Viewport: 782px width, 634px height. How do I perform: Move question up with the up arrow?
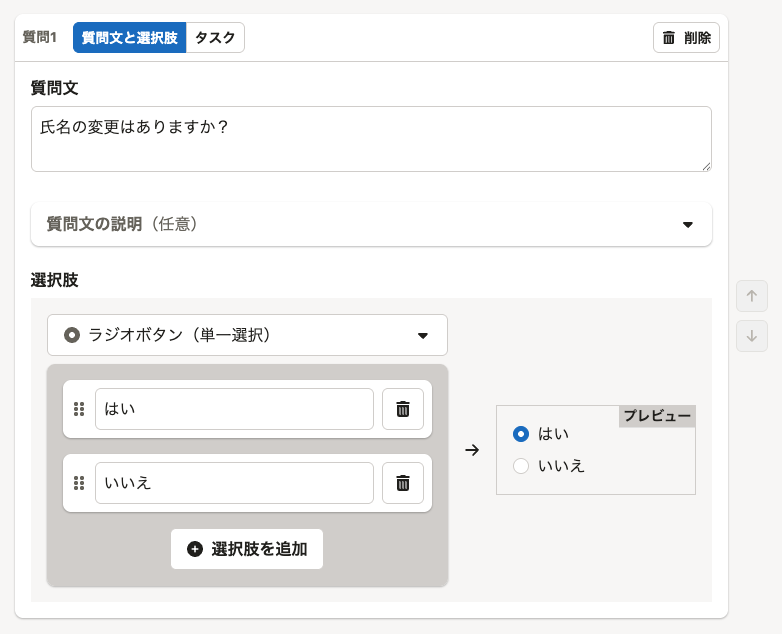point(751,296)
